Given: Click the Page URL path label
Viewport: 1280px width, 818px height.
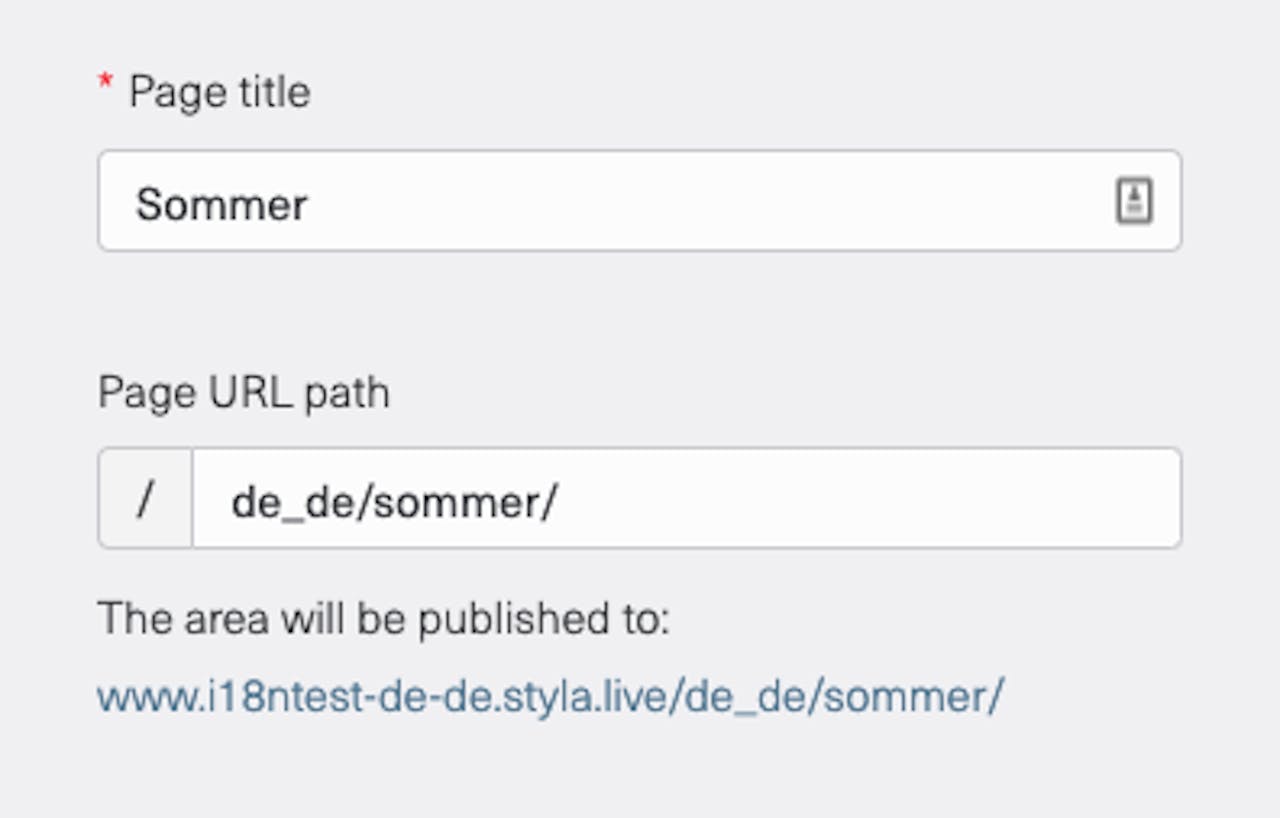Looking at the screenshot, I should (243, 392).
